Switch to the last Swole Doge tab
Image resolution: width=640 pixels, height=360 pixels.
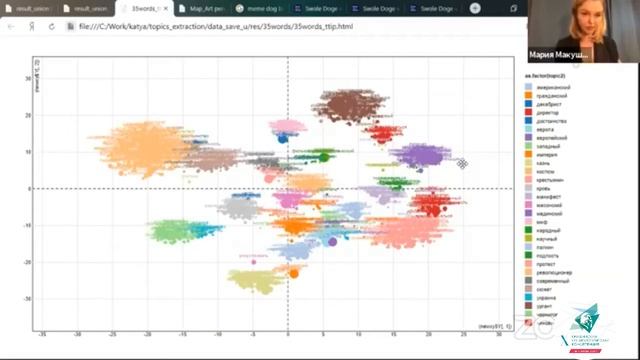[x=433, y=9]
